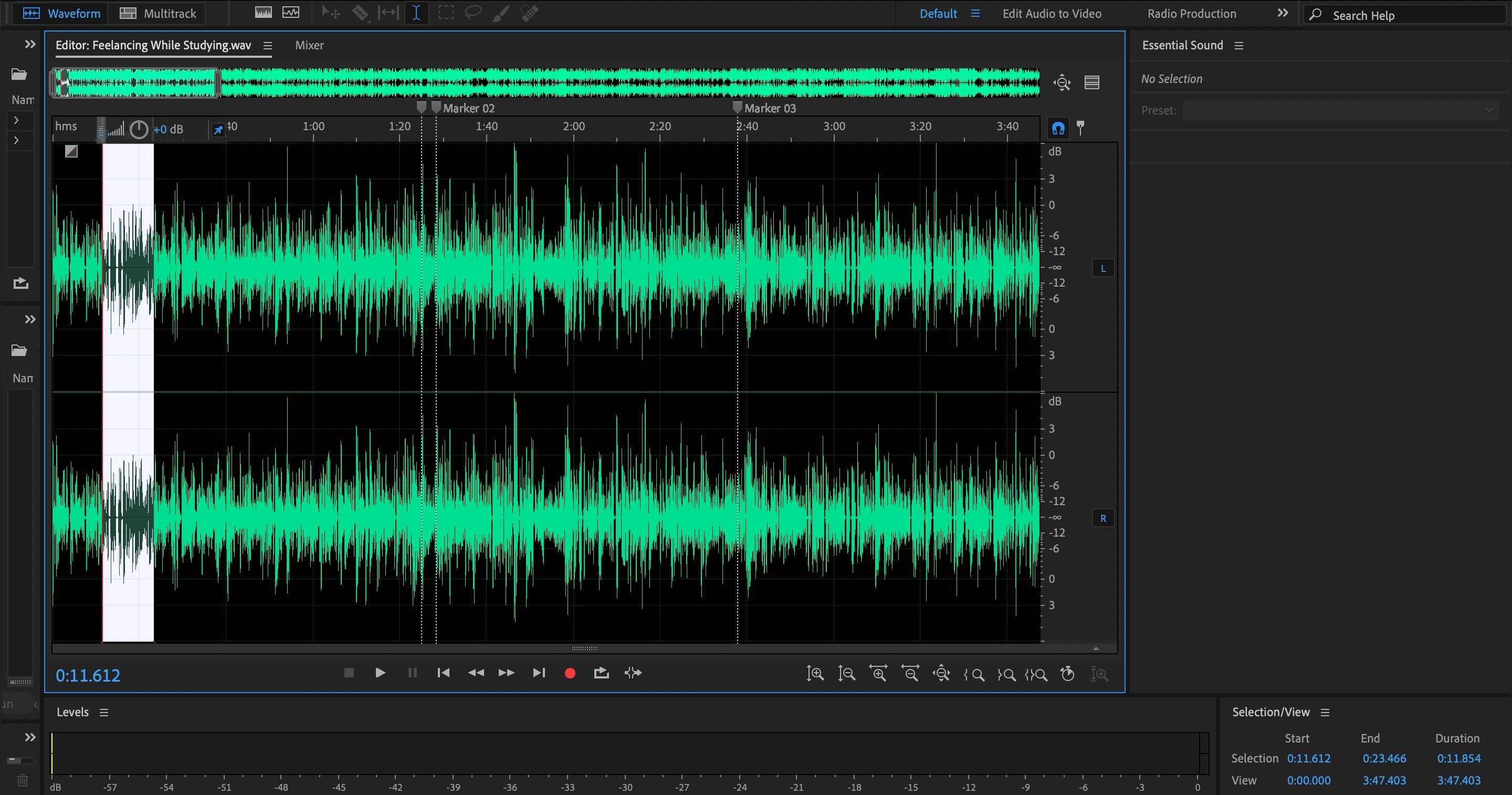Click Edit Audio to Video
The height and width of the screenshot is (795, 1512).
point(1052,13)
